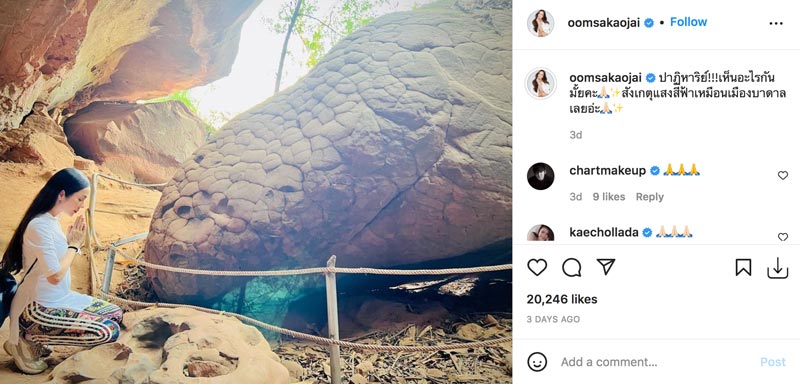This screenshot has width=800, height=384.
Task: Submit the comment with Post button
Action: click(773, 362)
